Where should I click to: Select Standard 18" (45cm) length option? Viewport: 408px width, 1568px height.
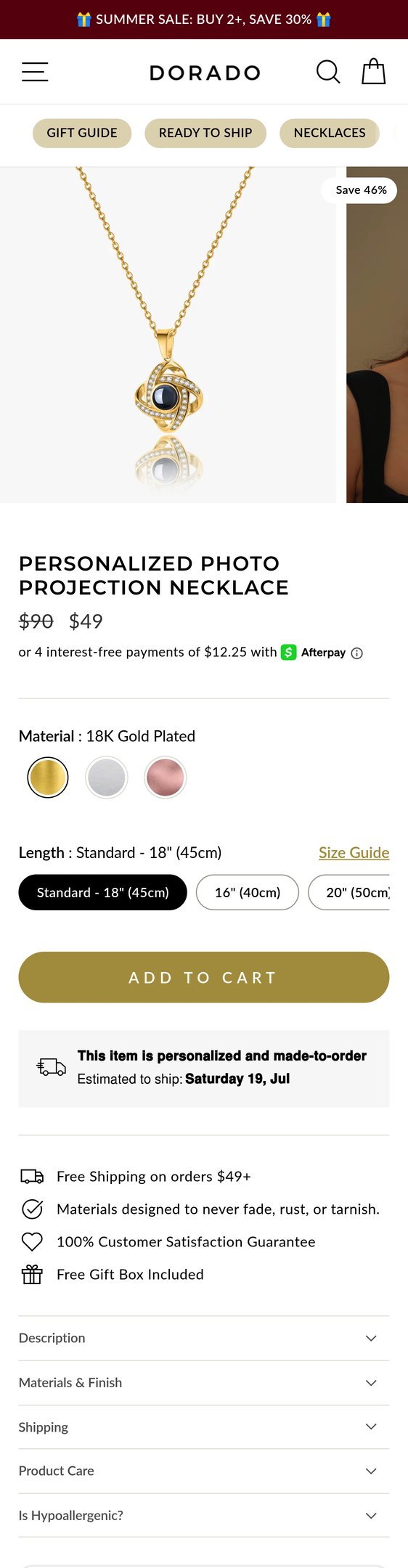102,892
